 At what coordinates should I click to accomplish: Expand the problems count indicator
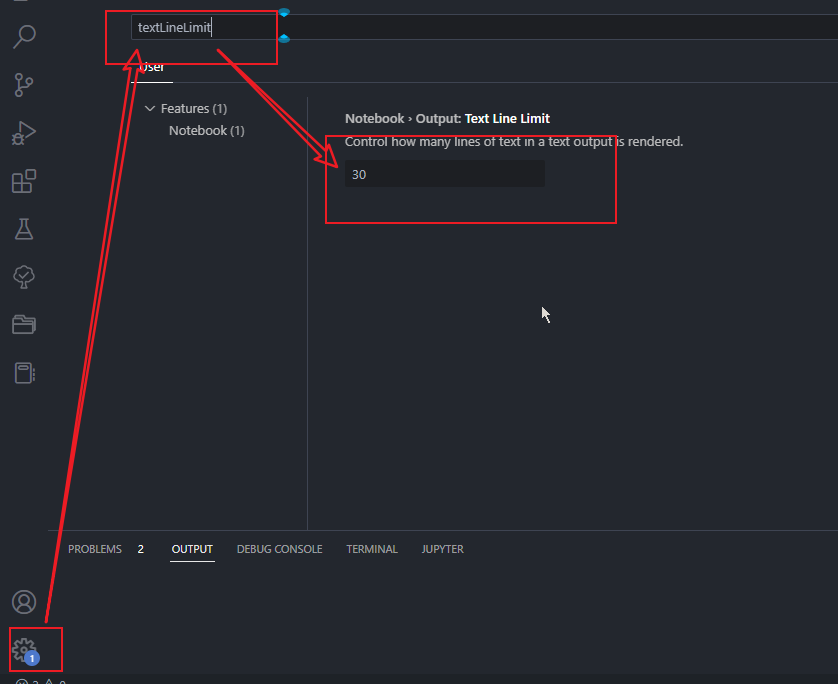pyautogui.click(x=140, y=549)
